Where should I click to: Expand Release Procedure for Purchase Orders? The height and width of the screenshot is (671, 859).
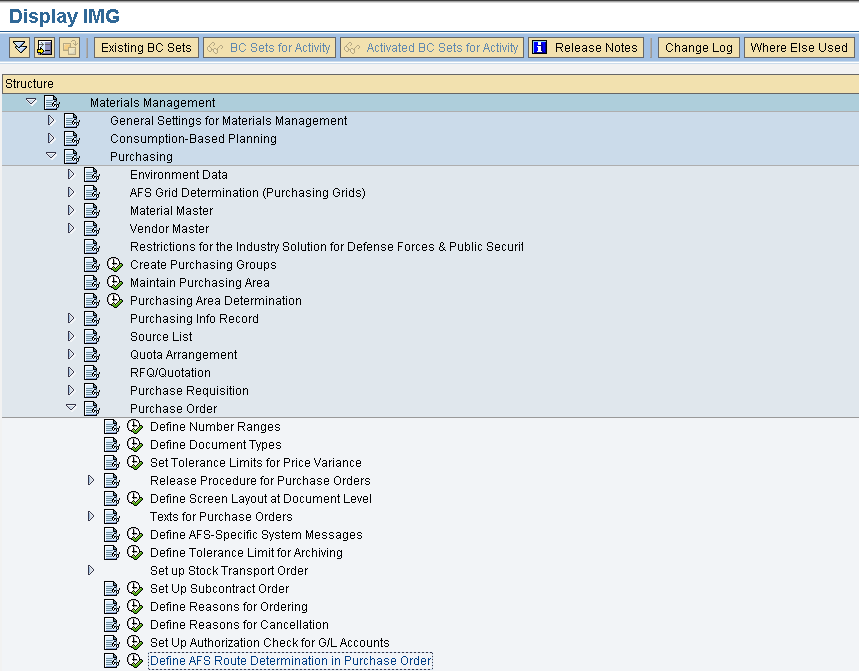[89, 480]
